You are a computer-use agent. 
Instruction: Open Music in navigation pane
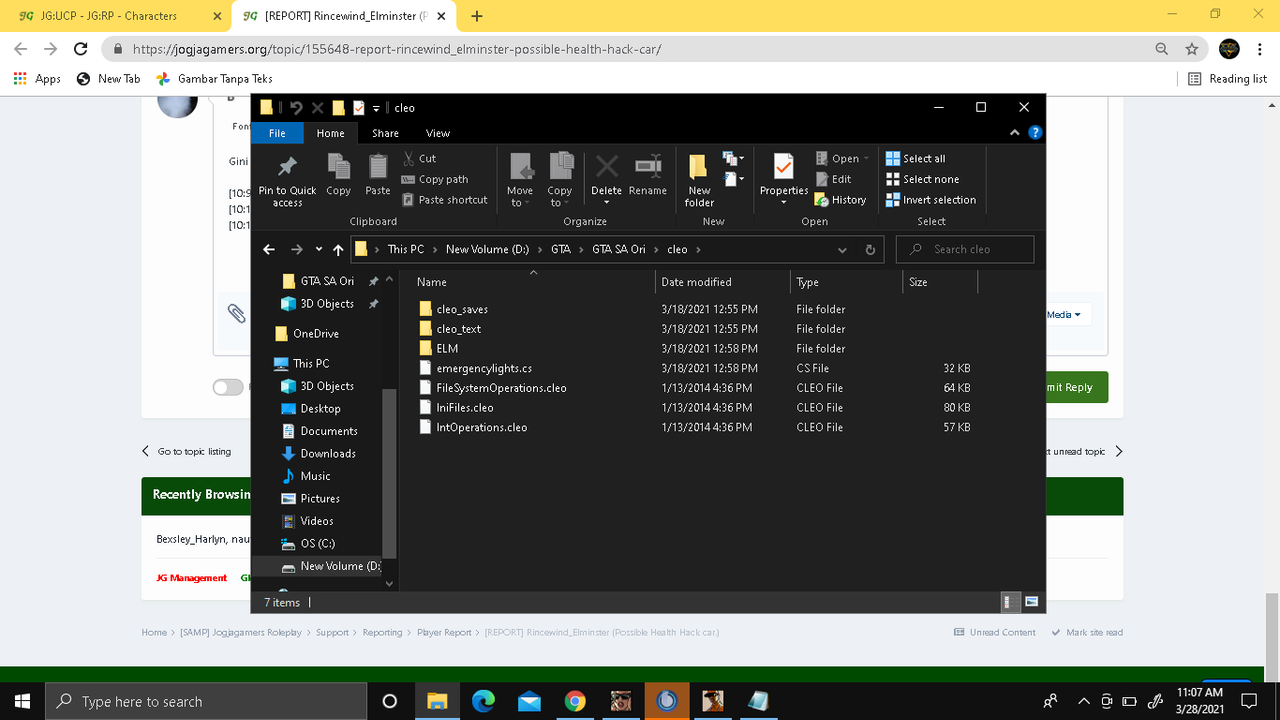tap(315, 476)
